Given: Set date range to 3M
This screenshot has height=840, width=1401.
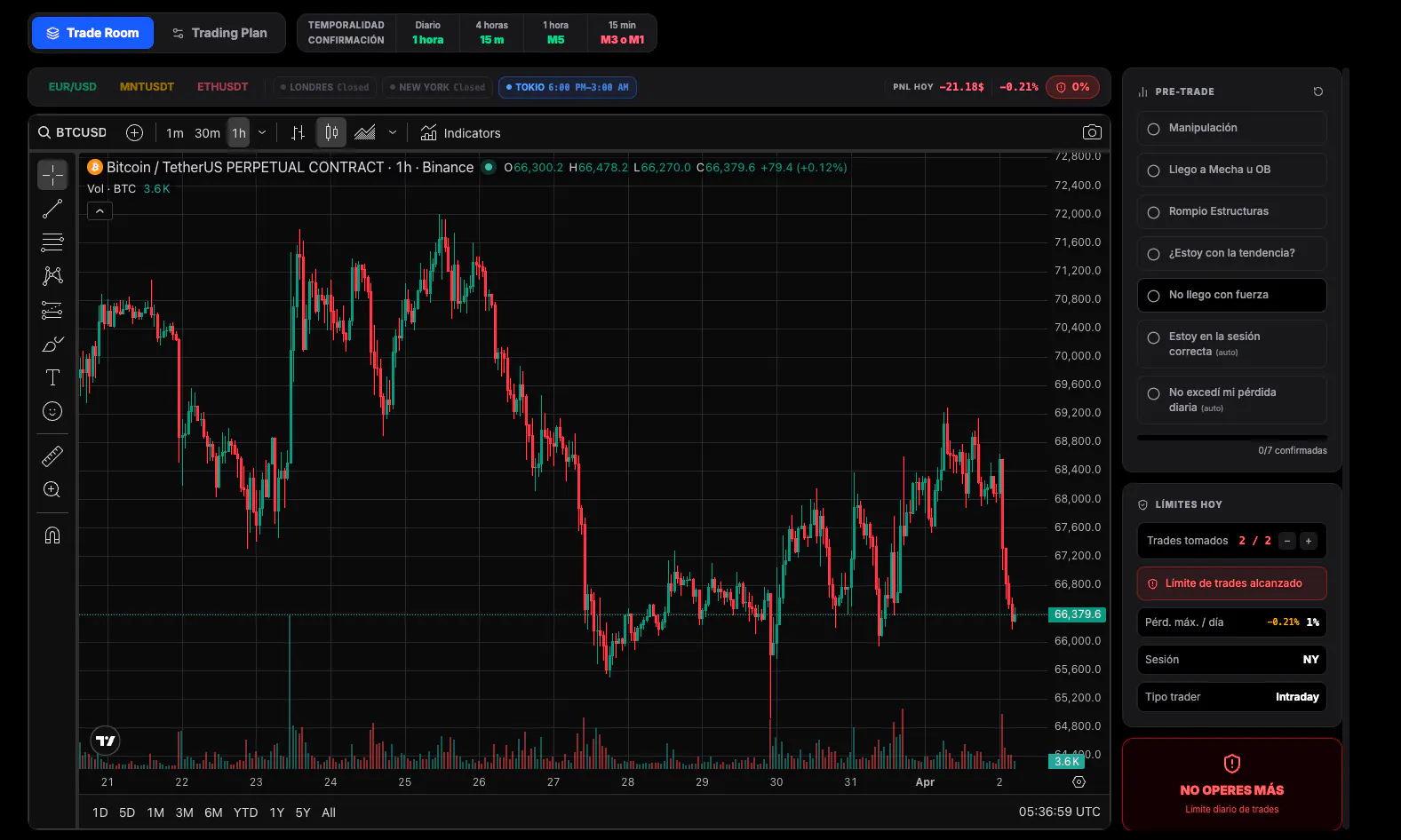Looking at the screenshot, I should pos(184,812).
